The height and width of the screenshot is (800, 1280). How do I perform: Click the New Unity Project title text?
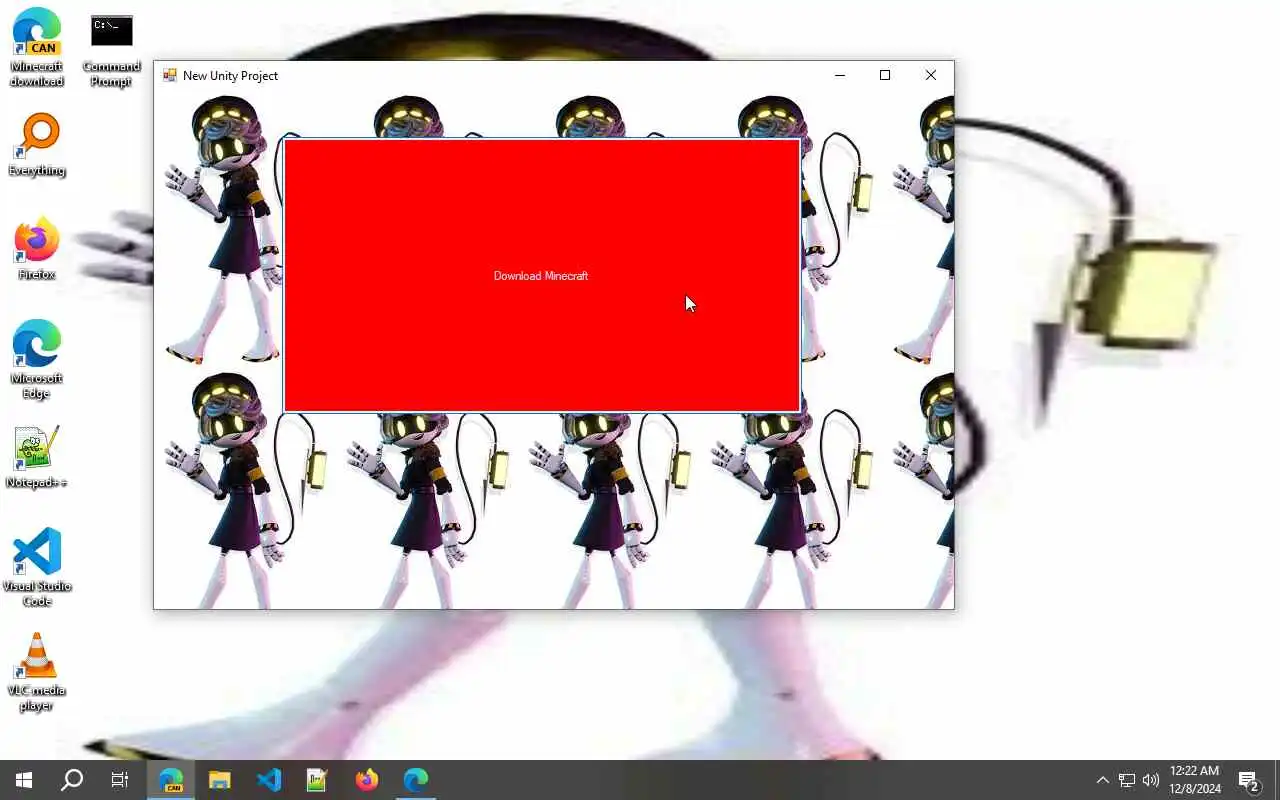[x=231, y=76]
